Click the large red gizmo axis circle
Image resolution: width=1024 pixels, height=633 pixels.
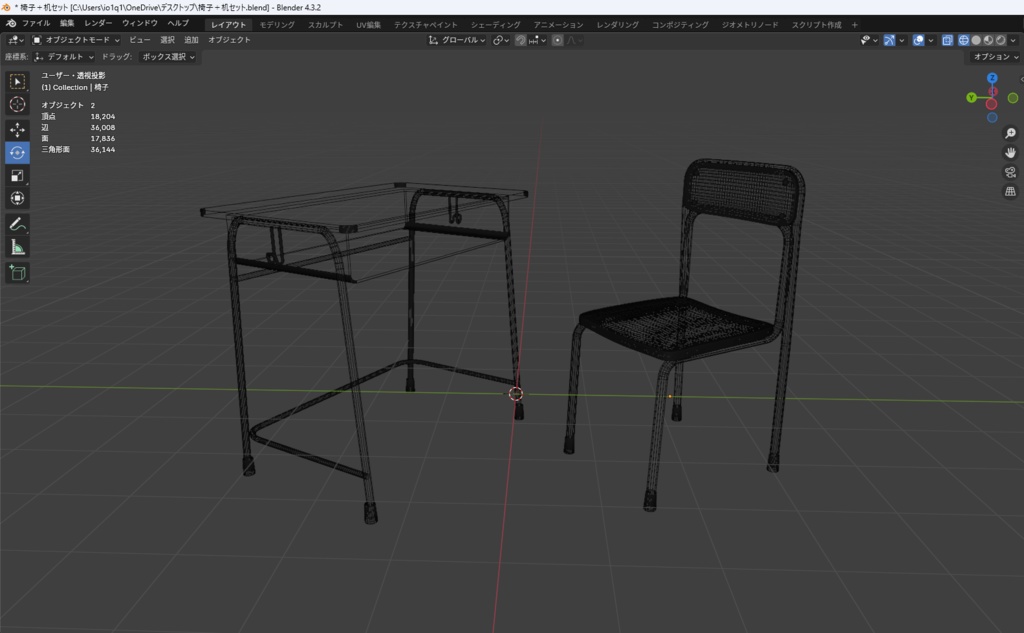click(991, 104)
